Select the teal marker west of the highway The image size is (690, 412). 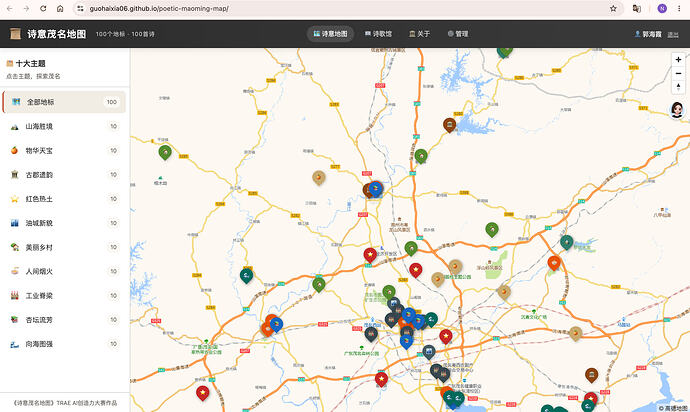(246, 276)
